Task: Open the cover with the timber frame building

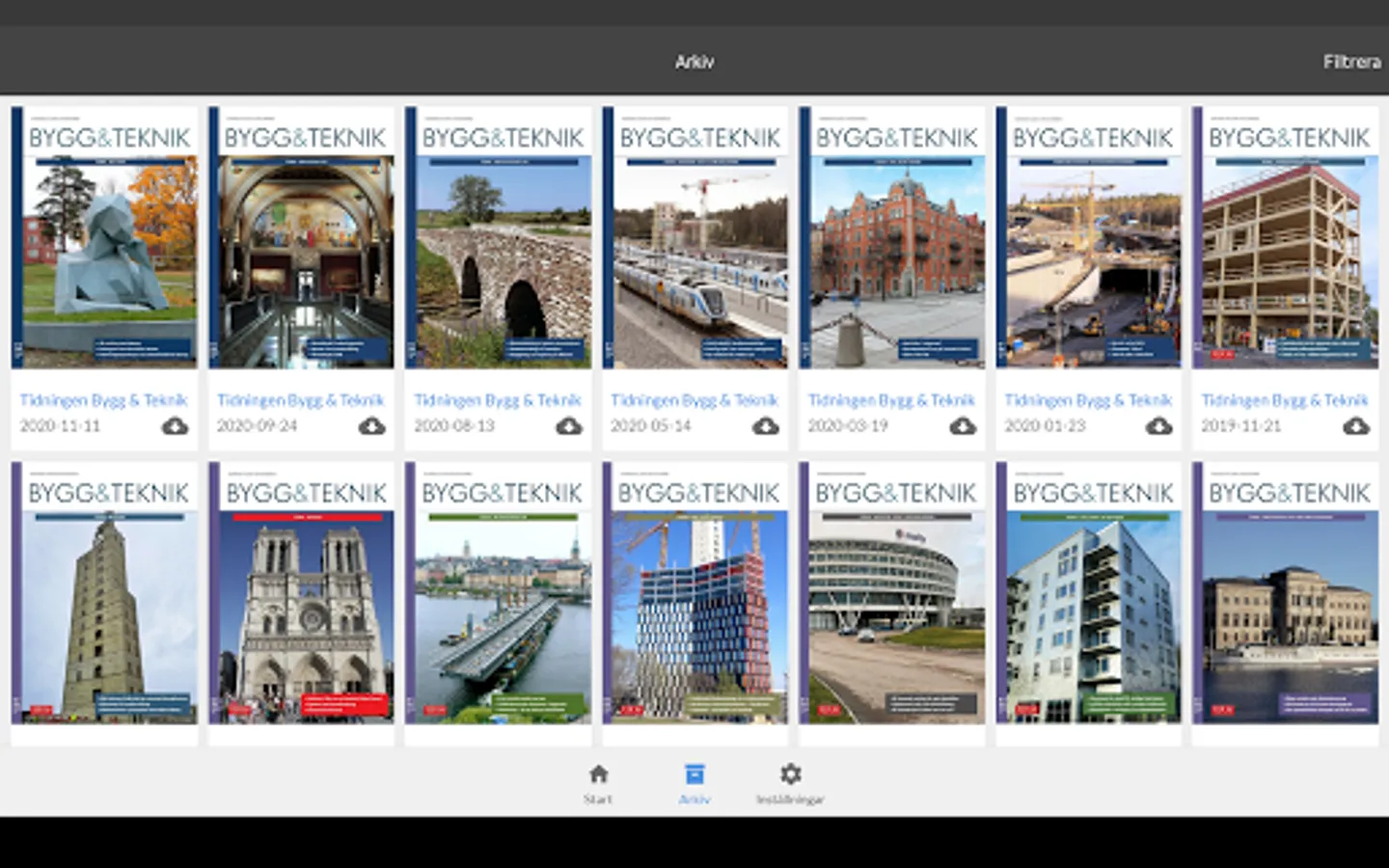Action: coord(1286,237)
